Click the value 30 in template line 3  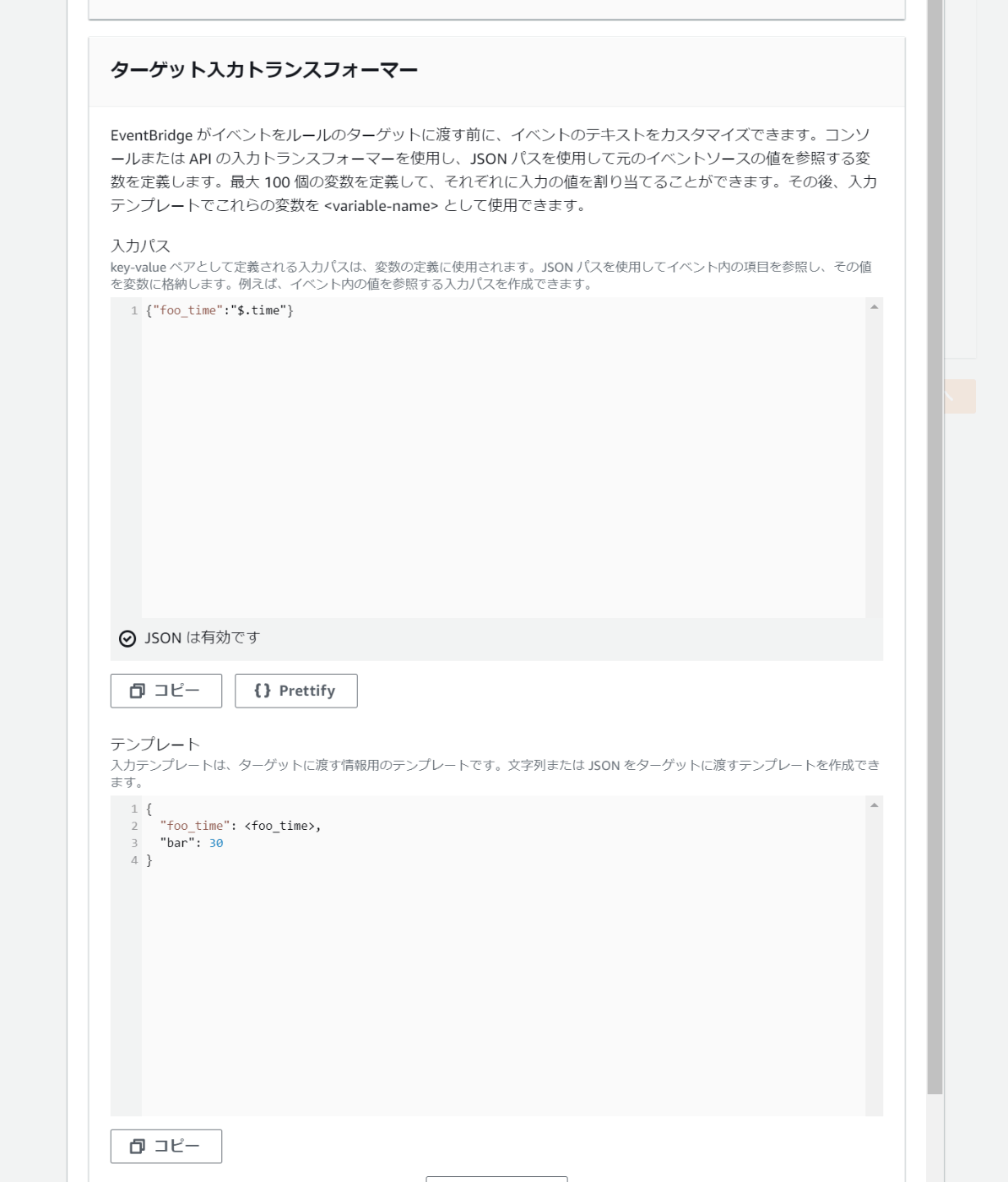(x=216, y=843)
